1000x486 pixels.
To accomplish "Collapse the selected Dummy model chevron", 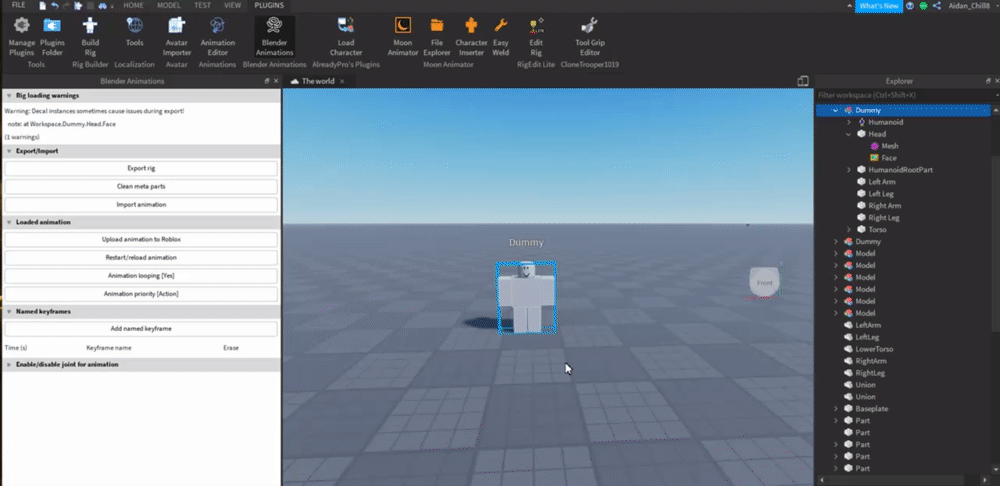I will pos(835,110).
